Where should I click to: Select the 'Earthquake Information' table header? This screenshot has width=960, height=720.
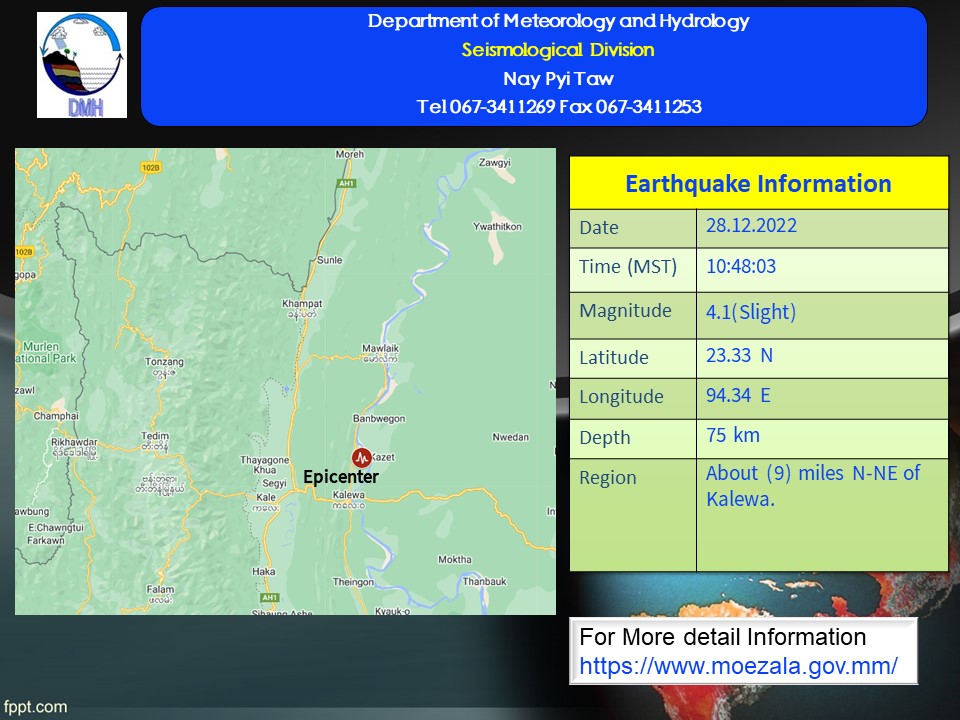759,184
